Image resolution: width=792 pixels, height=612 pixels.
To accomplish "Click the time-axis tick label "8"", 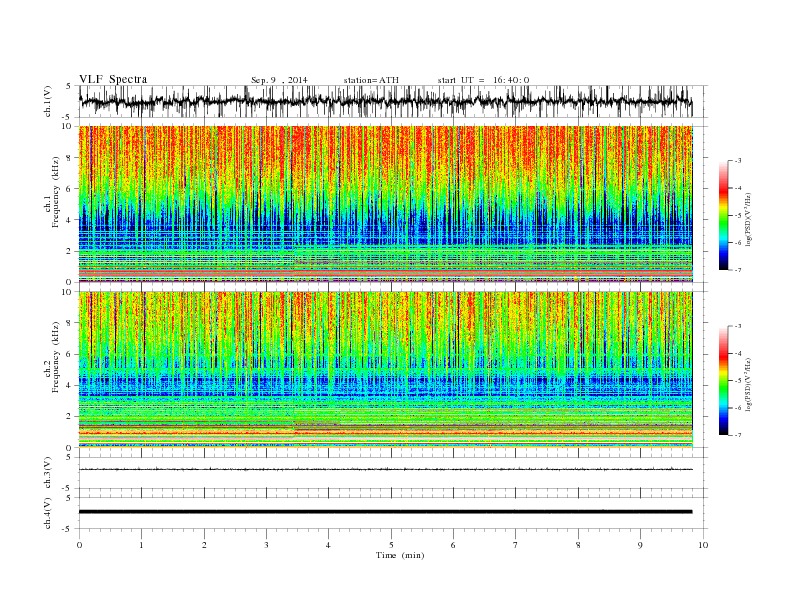I will point(578,545).
